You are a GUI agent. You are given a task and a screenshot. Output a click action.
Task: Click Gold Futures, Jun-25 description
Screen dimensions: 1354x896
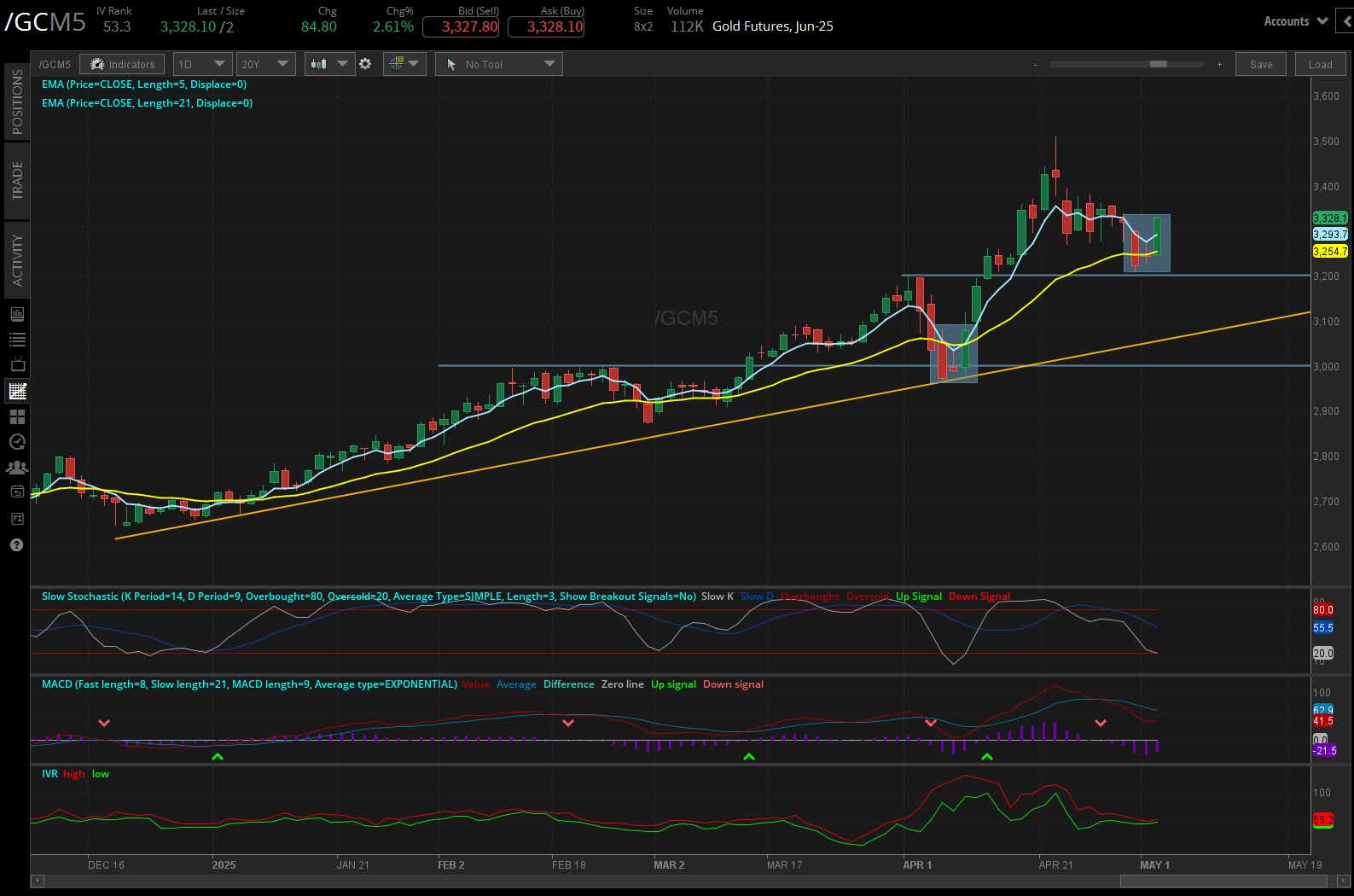(773, 26)
